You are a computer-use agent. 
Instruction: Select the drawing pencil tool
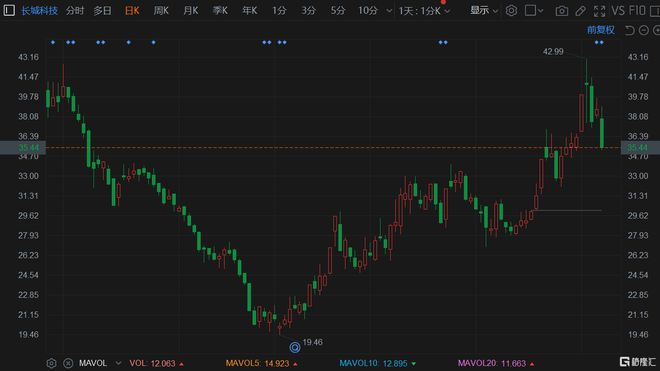pyautogui.click(x=580, y=11)
